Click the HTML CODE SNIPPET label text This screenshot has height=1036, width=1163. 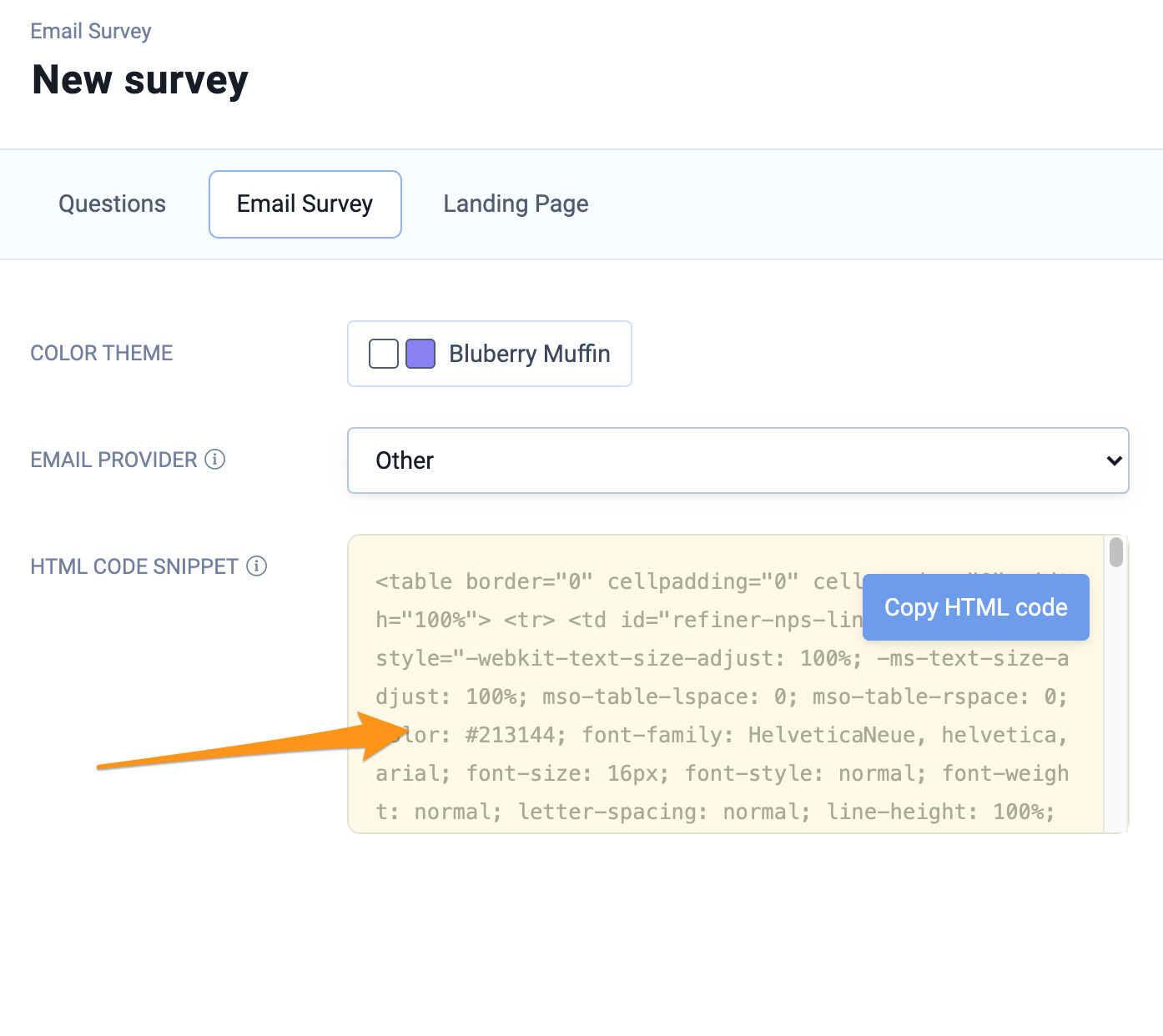tap(134, 567)
